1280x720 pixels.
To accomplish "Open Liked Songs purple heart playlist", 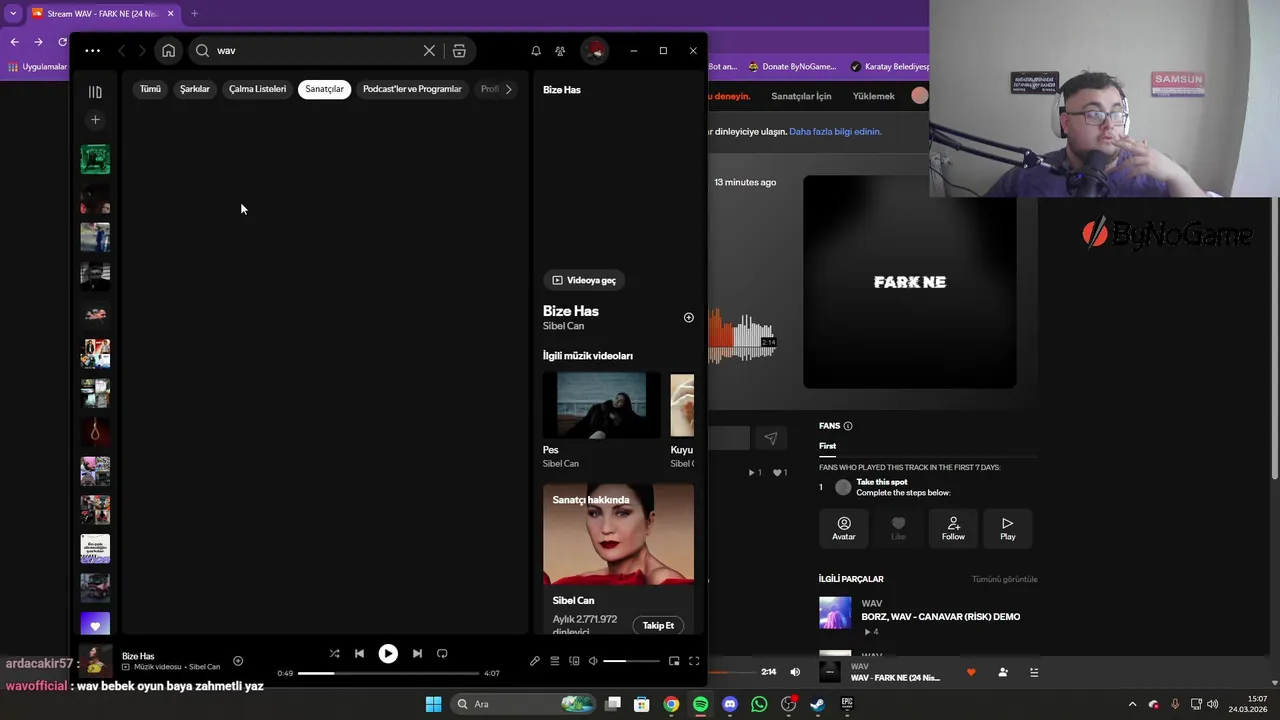I will coord(95,626).
